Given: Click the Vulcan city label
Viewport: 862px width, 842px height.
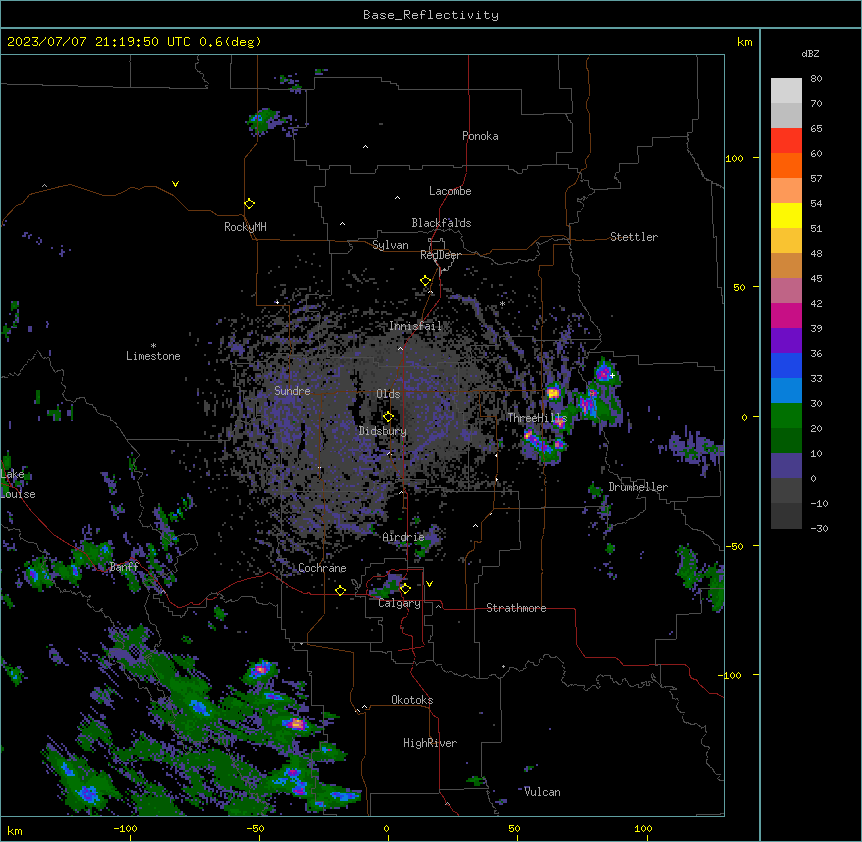Looking at the screenshot, I should coord(542,792).
